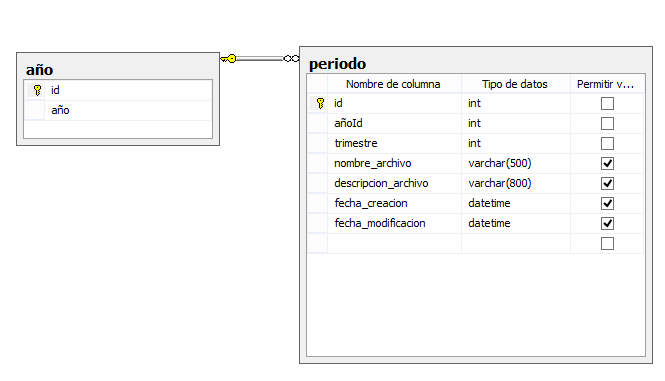Click the primary key icon beside id in periodo table
The height and width of the screenshot is (381, 665).
coord(320,103)
